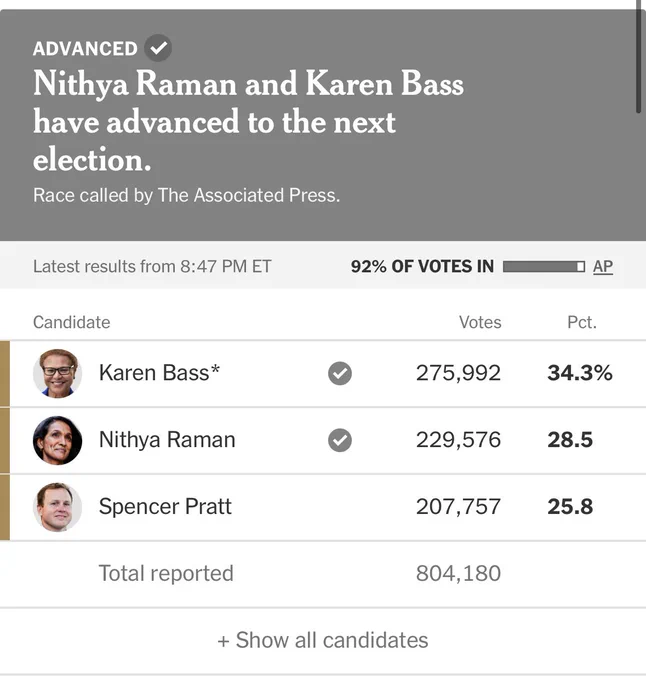Click the checkmark next to Karen Bass
Screen dimensions: 646x680
[340, 373]
